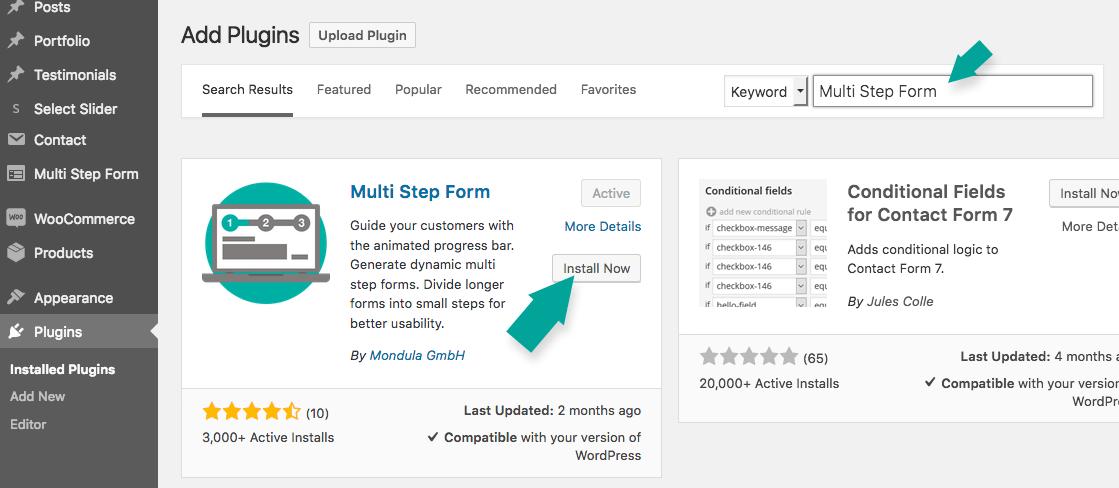Click the '(10)' rating count
This screenshot has height=488, width=1119.
coord(318,413)
